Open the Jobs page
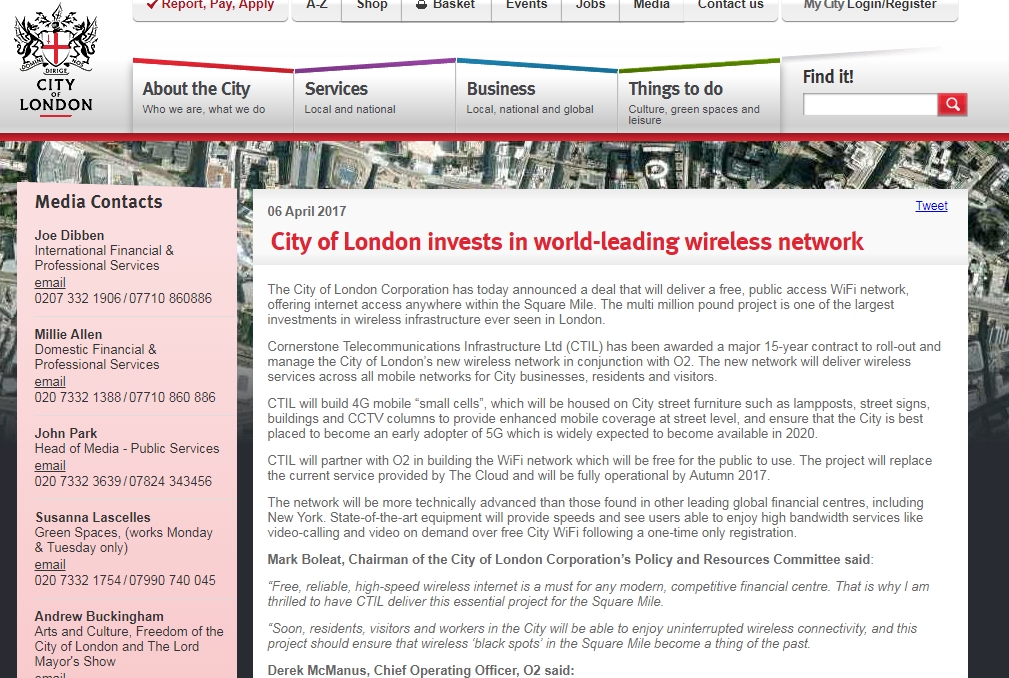 click(x=590, y=5)
